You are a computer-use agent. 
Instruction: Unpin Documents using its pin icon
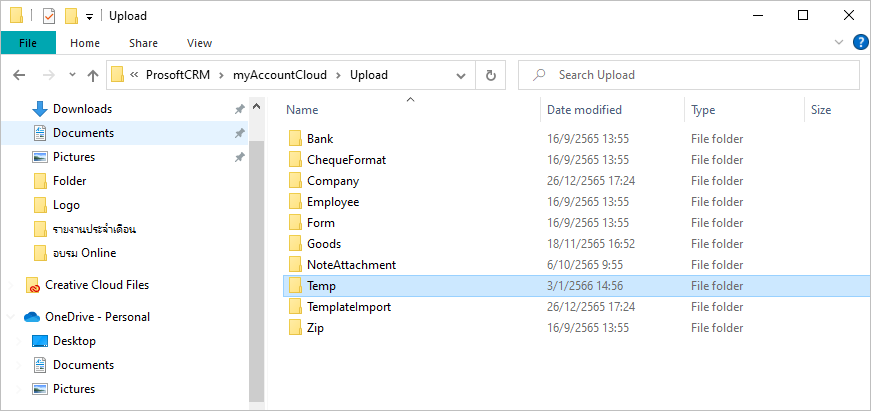pyautogui.click(x=239, y=133)
